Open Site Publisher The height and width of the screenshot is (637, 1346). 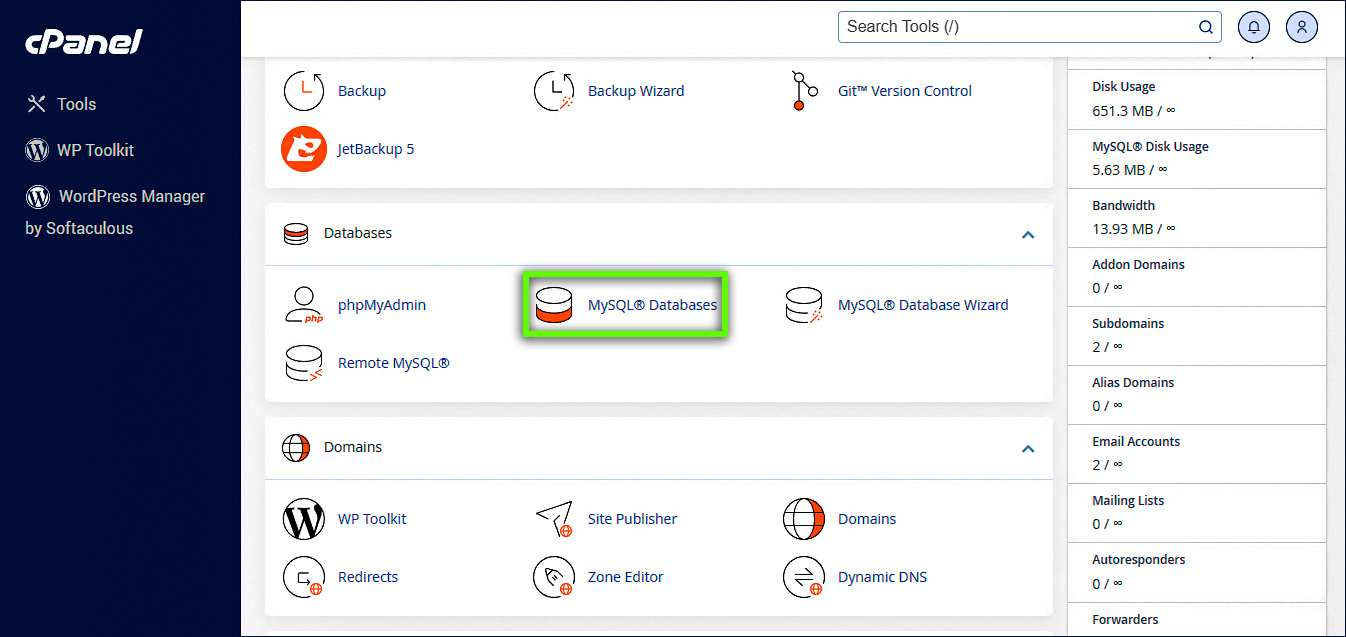point(631,519)
